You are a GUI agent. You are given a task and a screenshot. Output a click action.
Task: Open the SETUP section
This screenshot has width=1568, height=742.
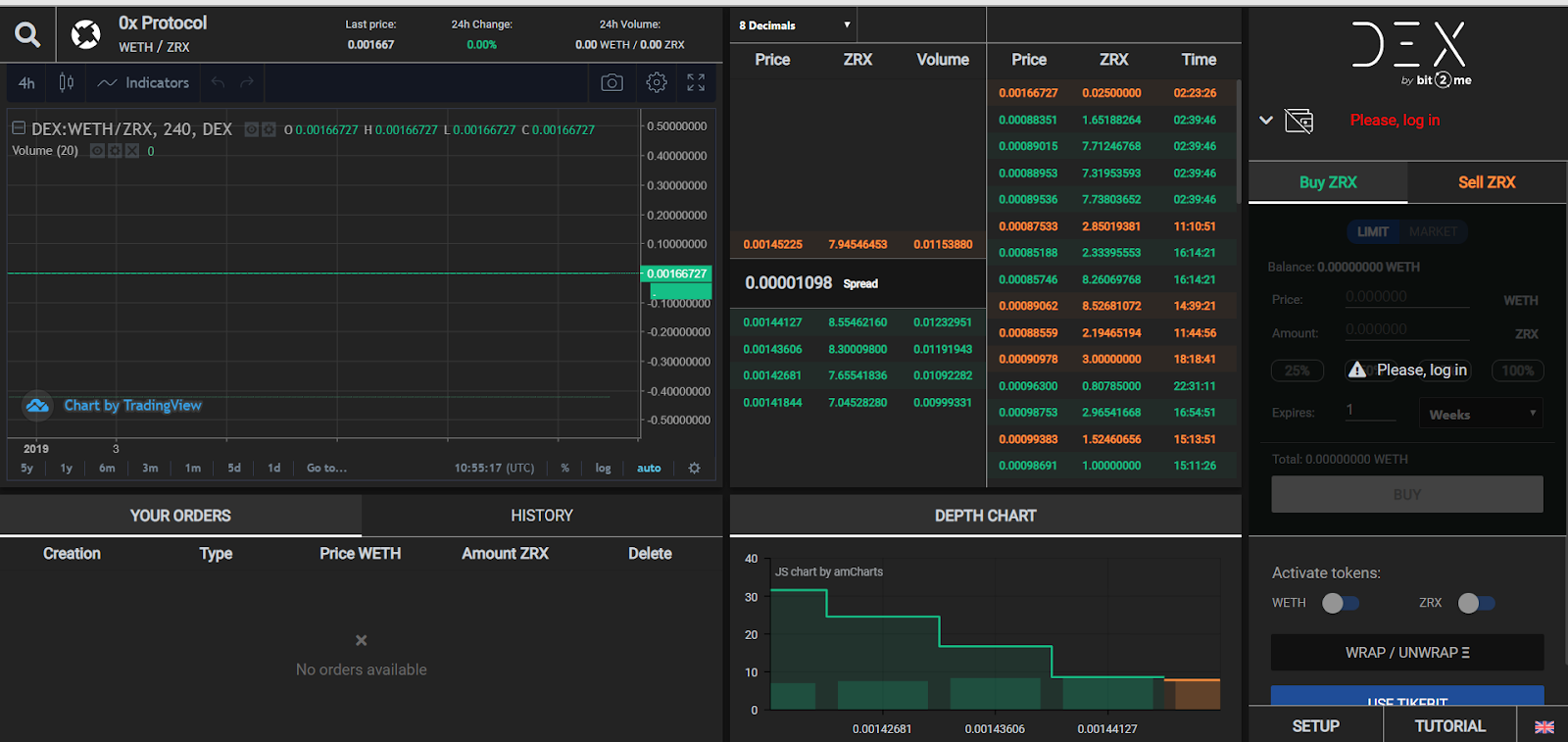tap(1315, 726)
